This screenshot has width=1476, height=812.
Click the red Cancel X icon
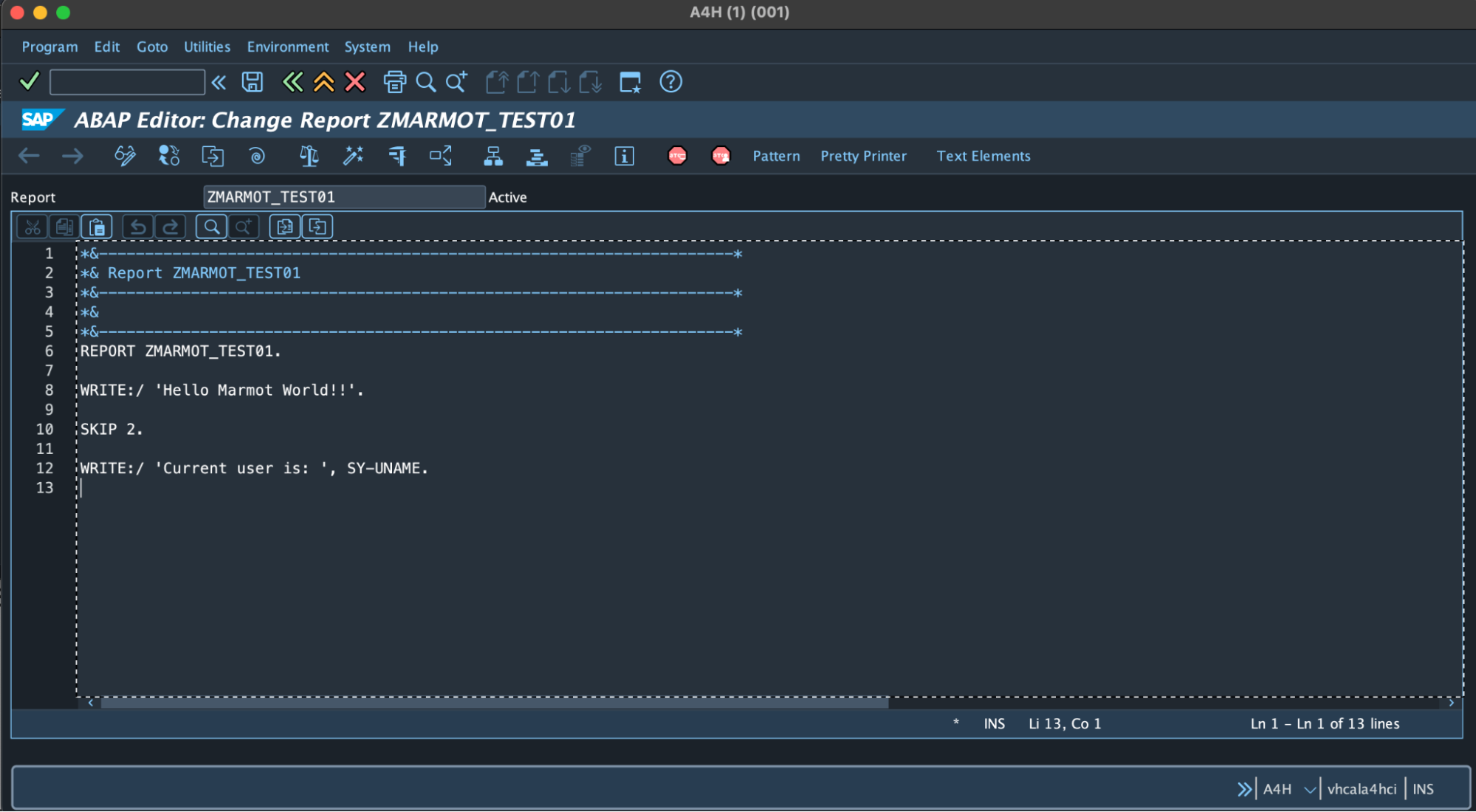tap(355, 82)
